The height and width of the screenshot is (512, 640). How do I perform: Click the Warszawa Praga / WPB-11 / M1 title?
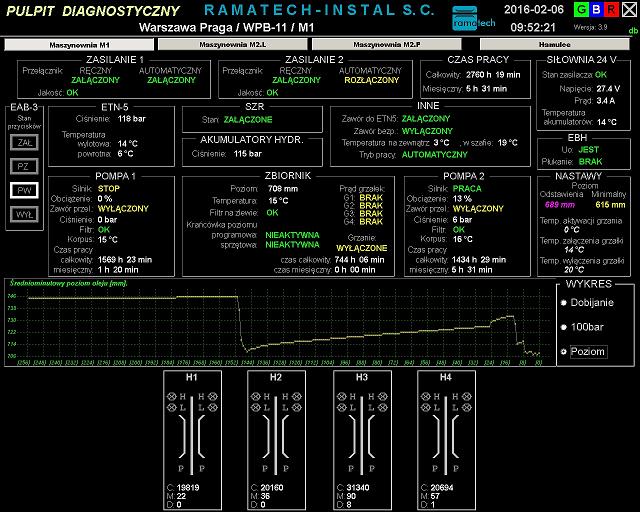(x=227, y=28)
